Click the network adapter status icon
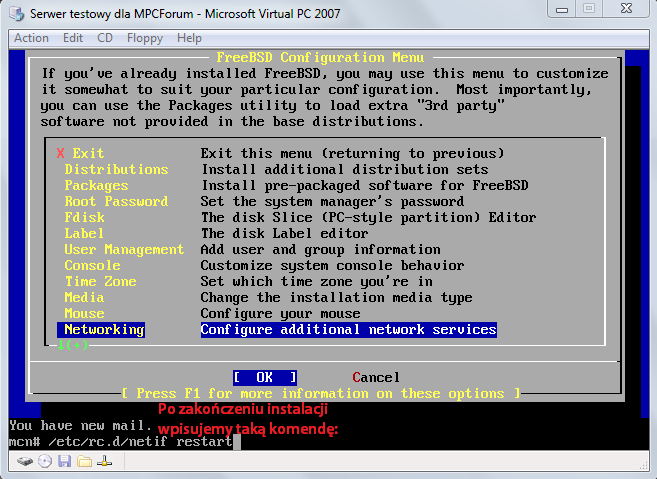The image size is (657, 479). pos(104,461)
